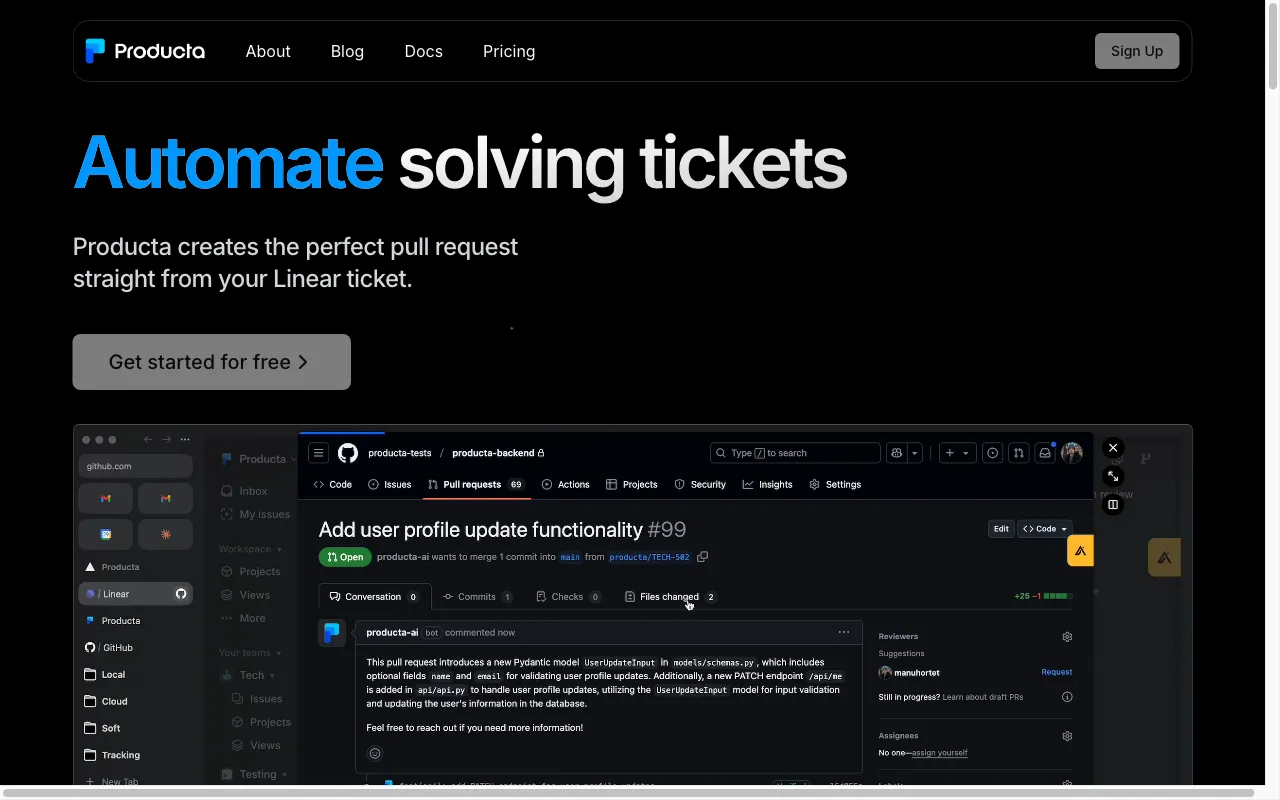Screen dimensions: 1280x800
Task: Click the draft PR info icon
Action: (x=1067, y=697)
